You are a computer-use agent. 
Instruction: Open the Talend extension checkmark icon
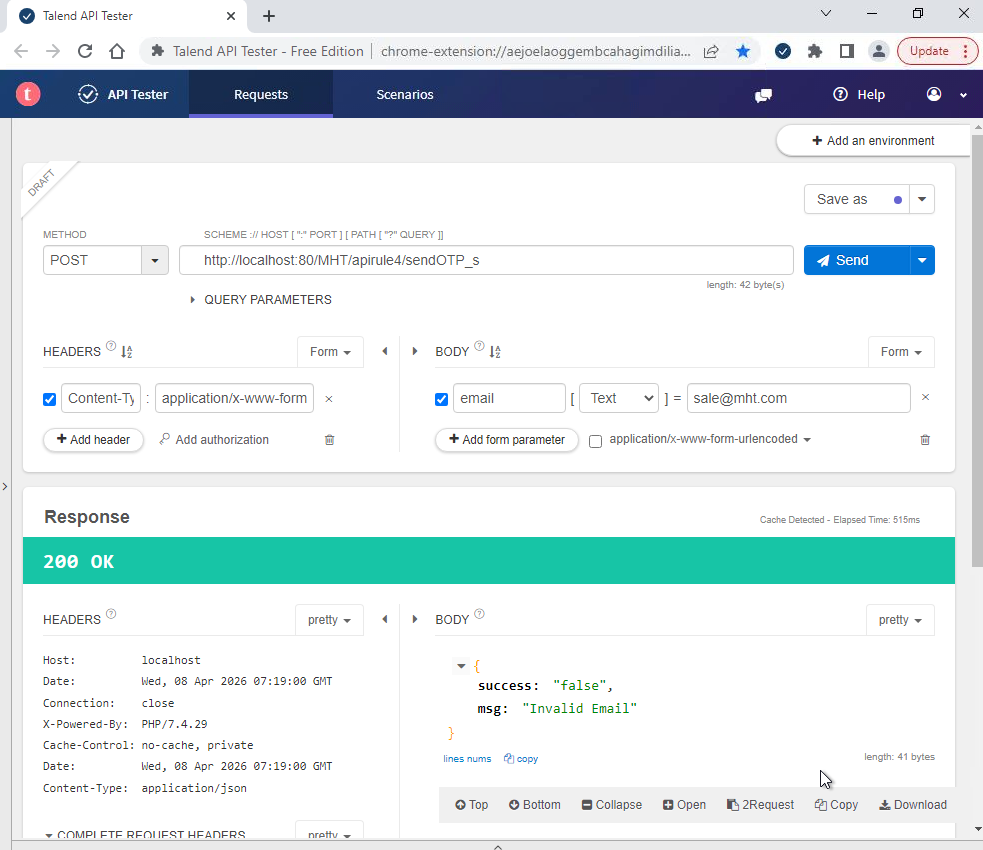(x=782, y=51)
